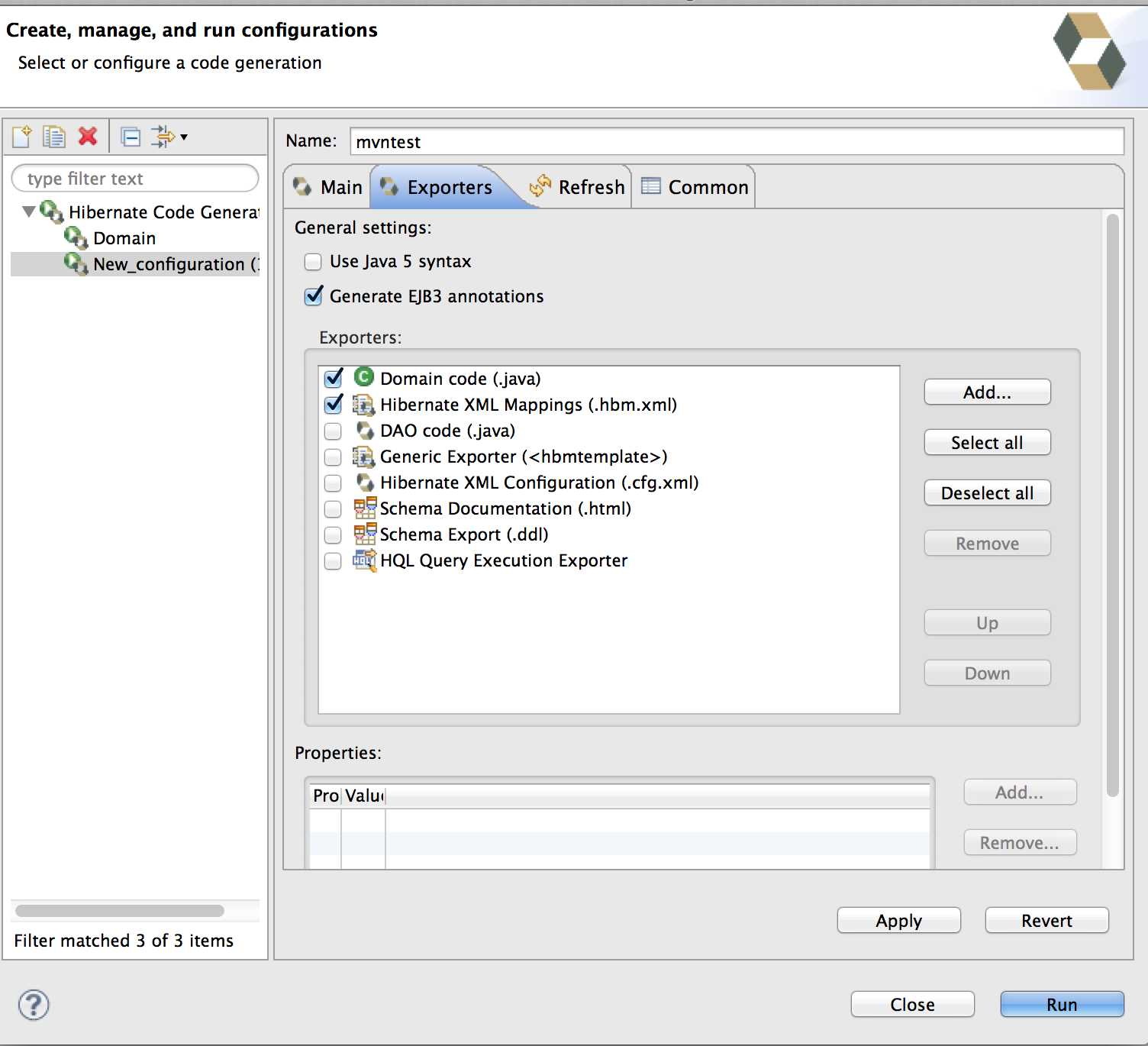Click the Down button
The height and width of the screenshot is (1046, 1148).
pyautogui.click(x=987, y=673)
